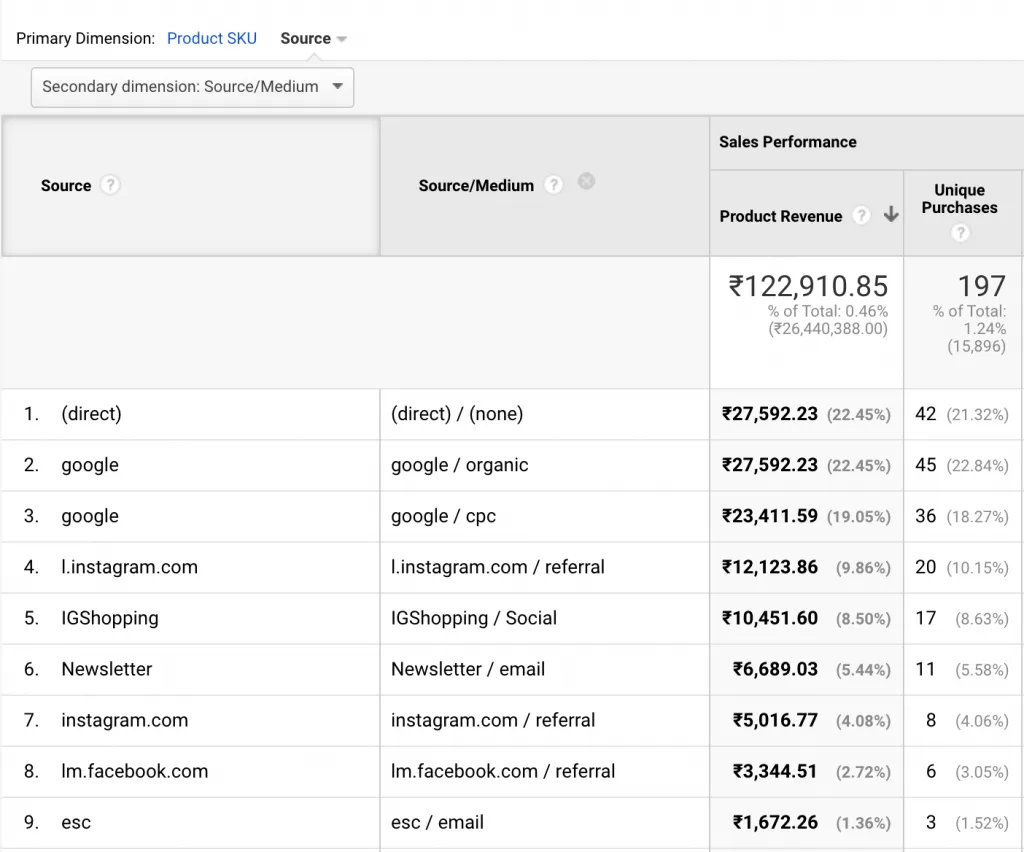Viewport: 1024px width, 852px height.
Task: Click the instagram.com / referral cell
Action: 493,720
